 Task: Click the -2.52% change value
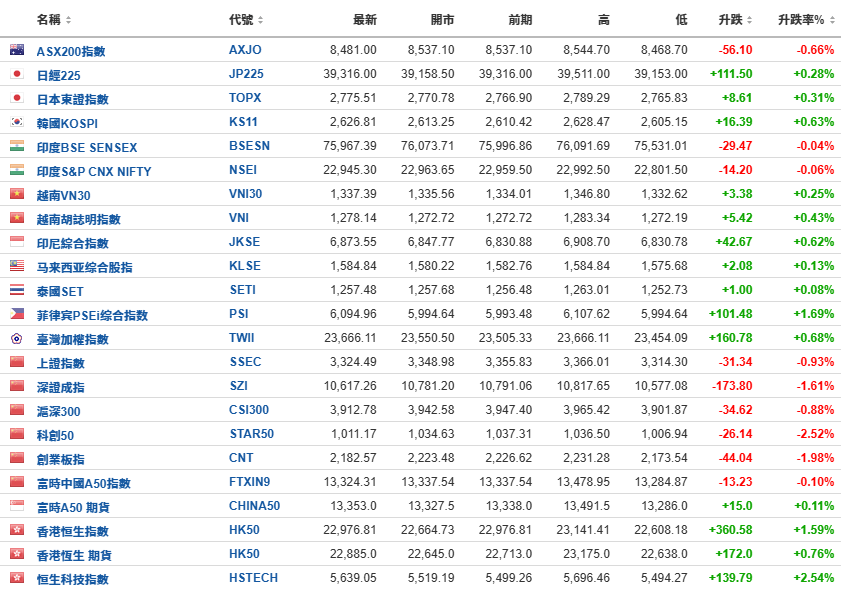click(x=815, y=434)
